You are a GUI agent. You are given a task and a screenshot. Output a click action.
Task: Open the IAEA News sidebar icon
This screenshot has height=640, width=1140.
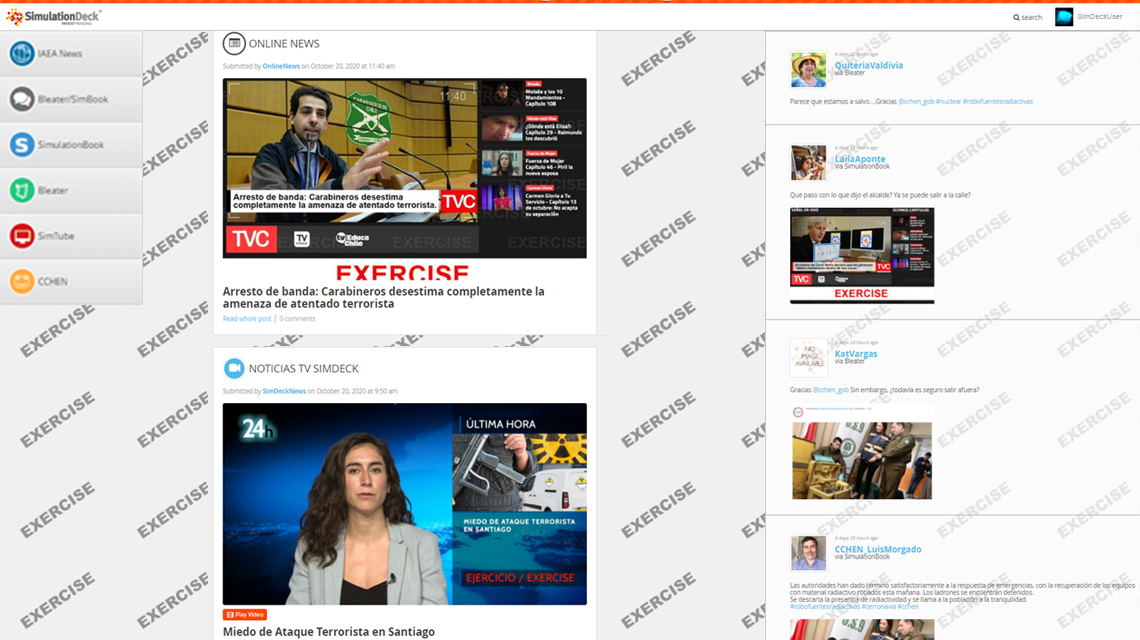22,53
